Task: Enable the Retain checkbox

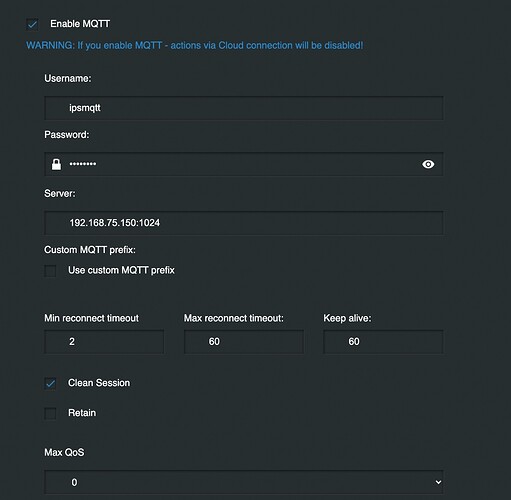Action: (50, 413)
